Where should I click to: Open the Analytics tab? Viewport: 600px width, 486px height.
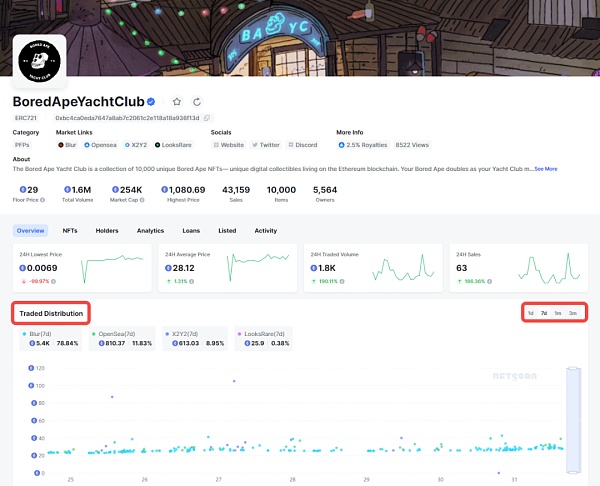point(150,231)
